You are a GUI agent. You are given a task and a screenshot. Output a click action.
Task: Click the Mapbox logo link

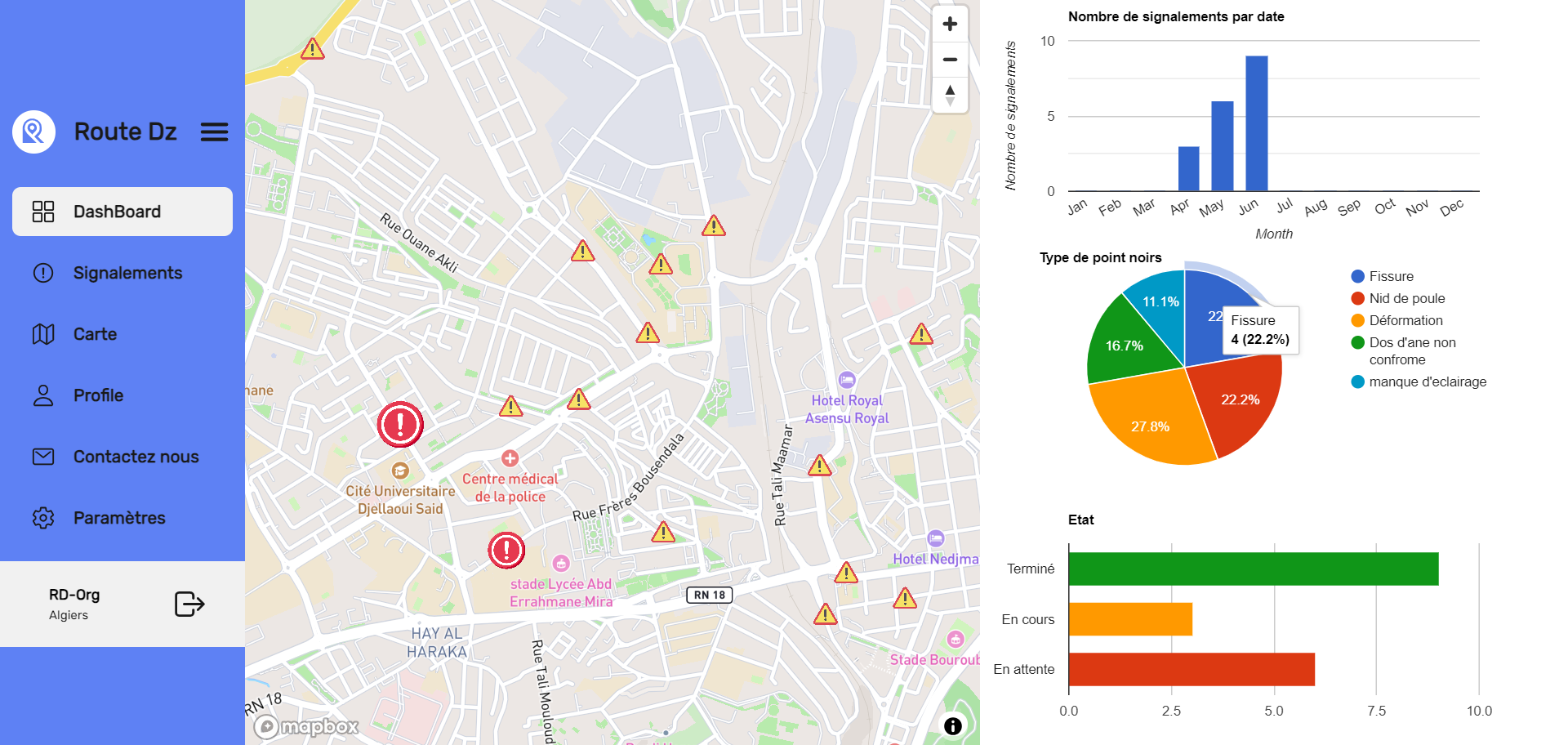click(x=307, y=726)
